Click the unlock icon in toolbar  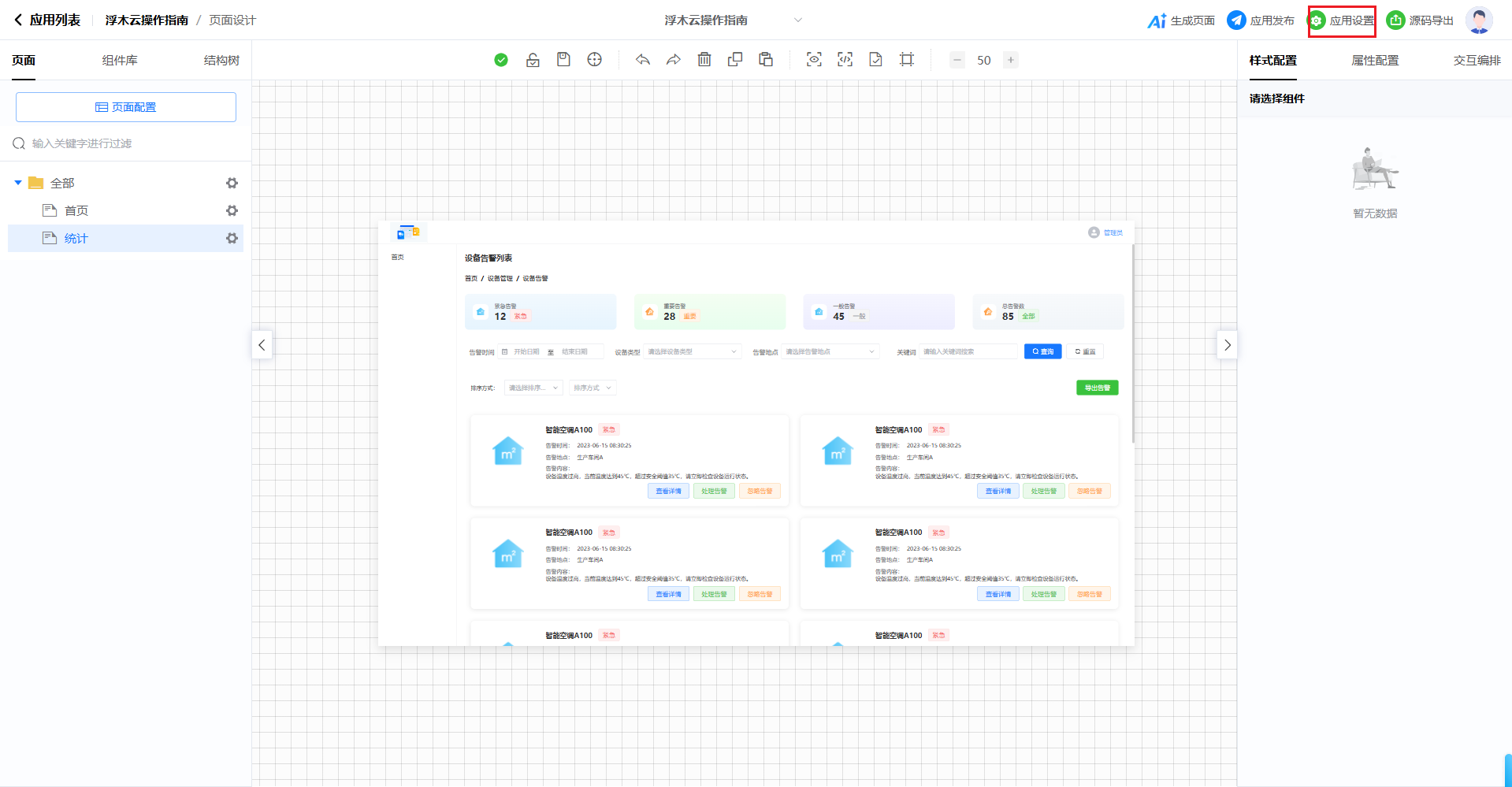(533, 60)
